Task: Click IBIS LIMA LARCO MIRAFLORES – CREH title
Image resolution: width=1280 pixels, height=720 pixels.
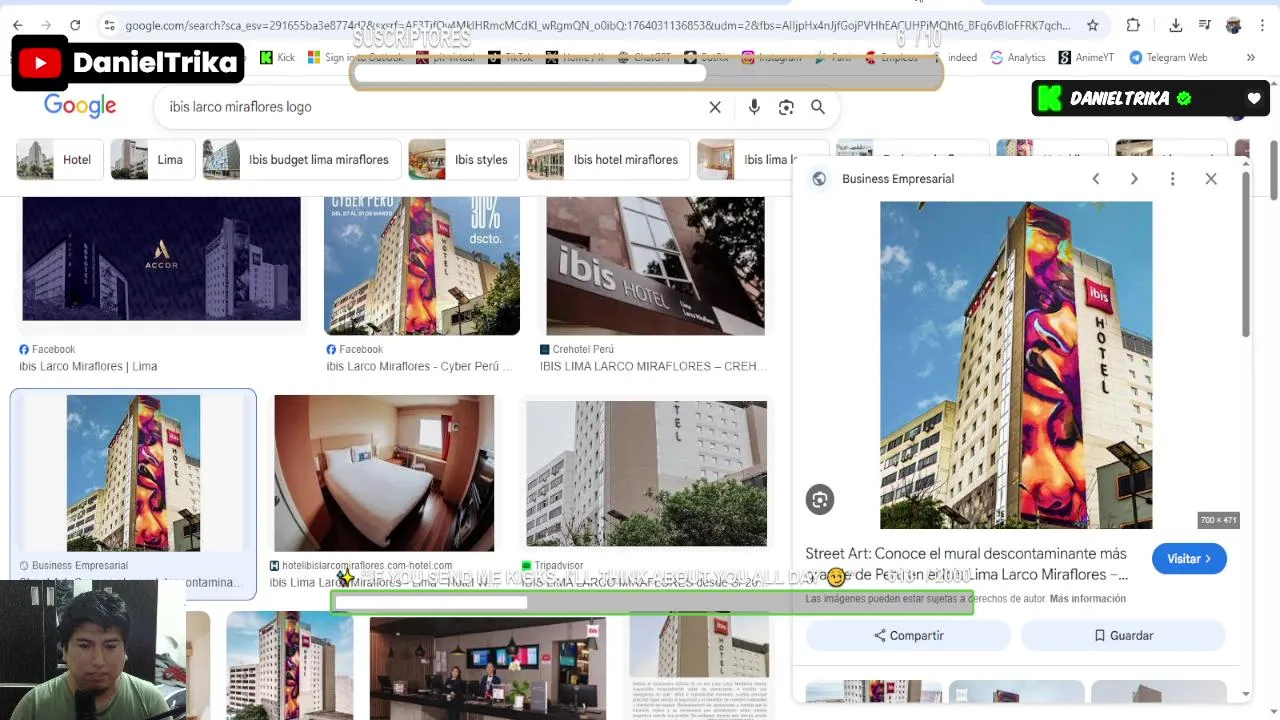Action: [x=654, y=366]
